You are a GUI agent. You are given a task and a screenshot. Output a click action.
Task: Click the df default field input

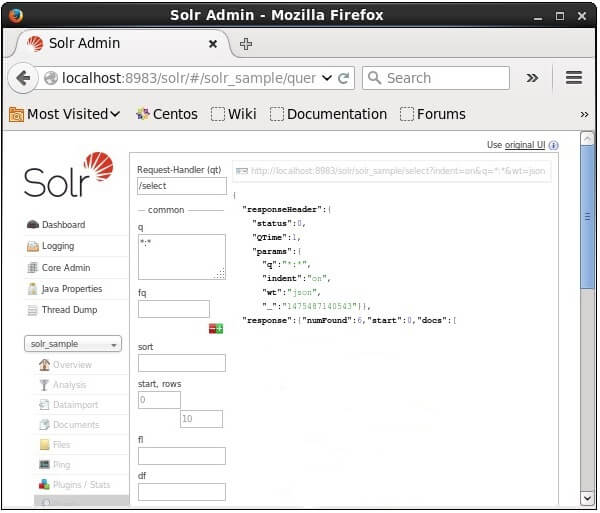pos(182,492)
